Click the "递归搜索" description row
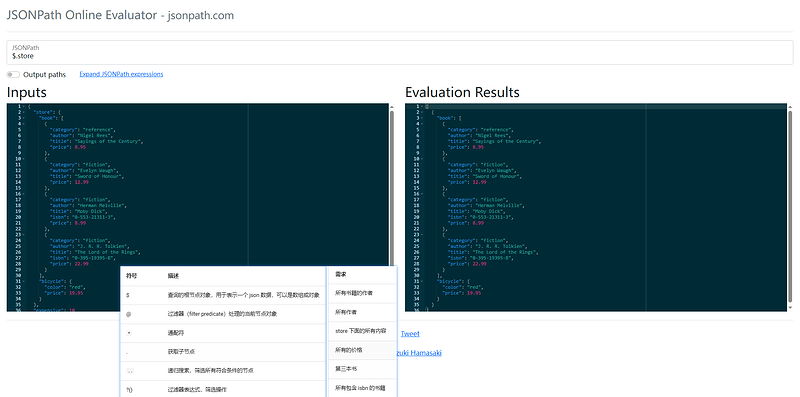The height and width of the screenshot is (397, 800). [223, 371]
